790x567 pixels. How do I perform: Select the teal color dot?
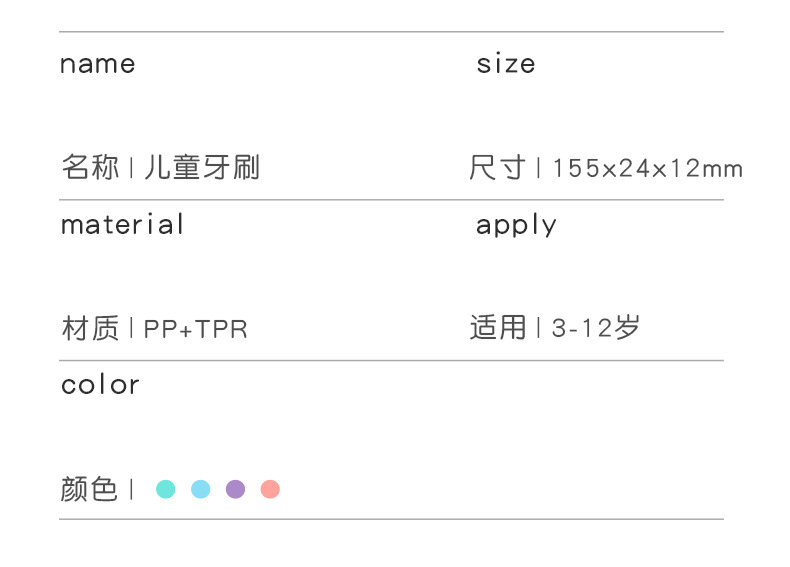point(166,489)
